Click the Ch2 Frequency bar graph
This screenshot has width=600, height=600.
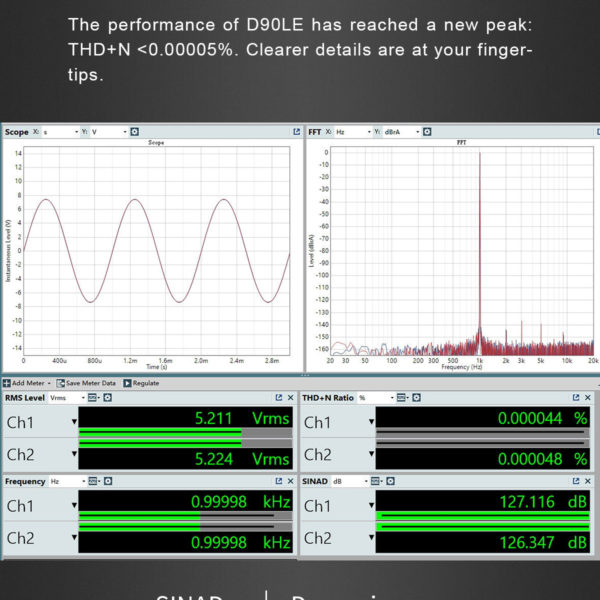click(185, 527)
